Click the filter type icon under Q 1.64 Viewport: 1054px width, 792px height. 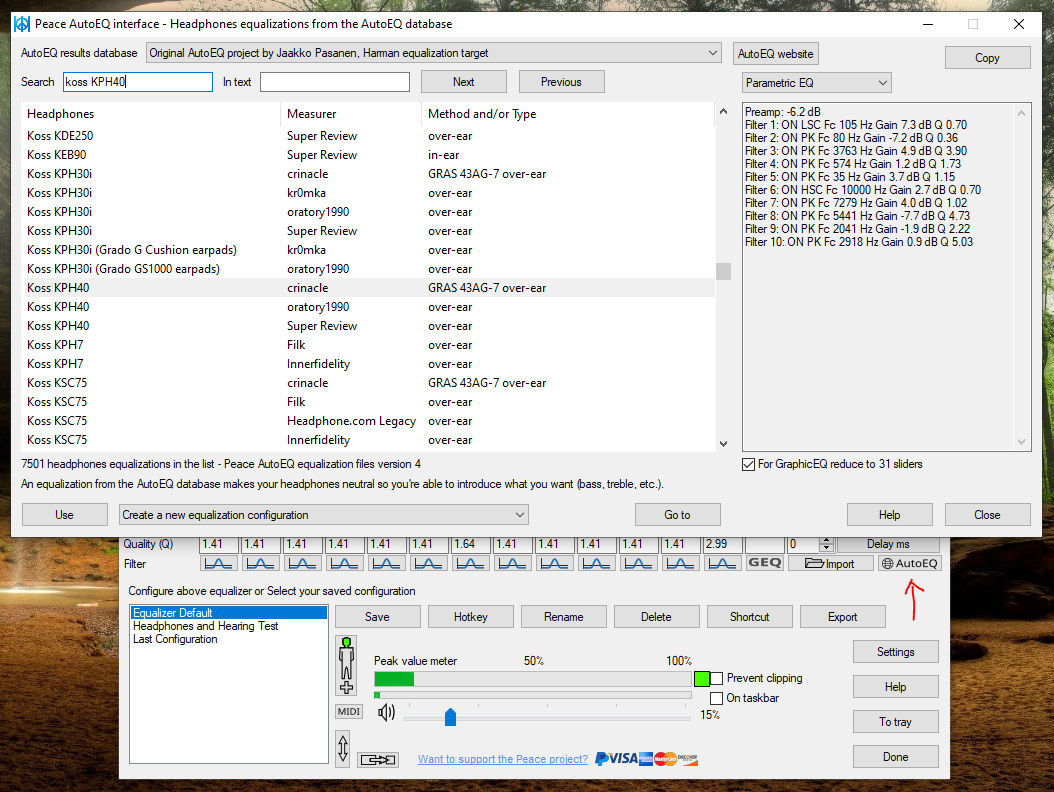coord(470,563)
